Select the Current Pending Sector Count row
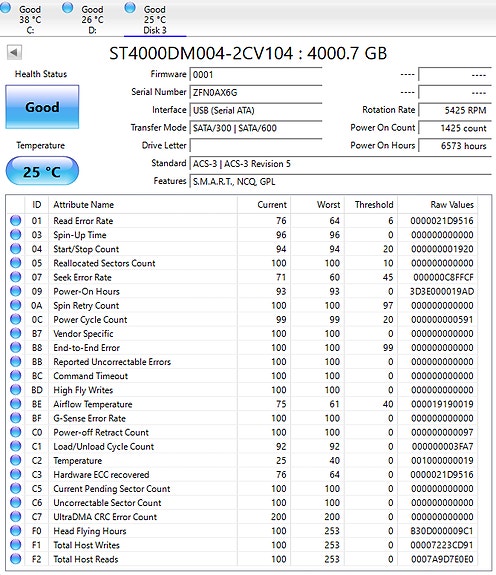This screenshot has width=496, height=575. [242, 488]
